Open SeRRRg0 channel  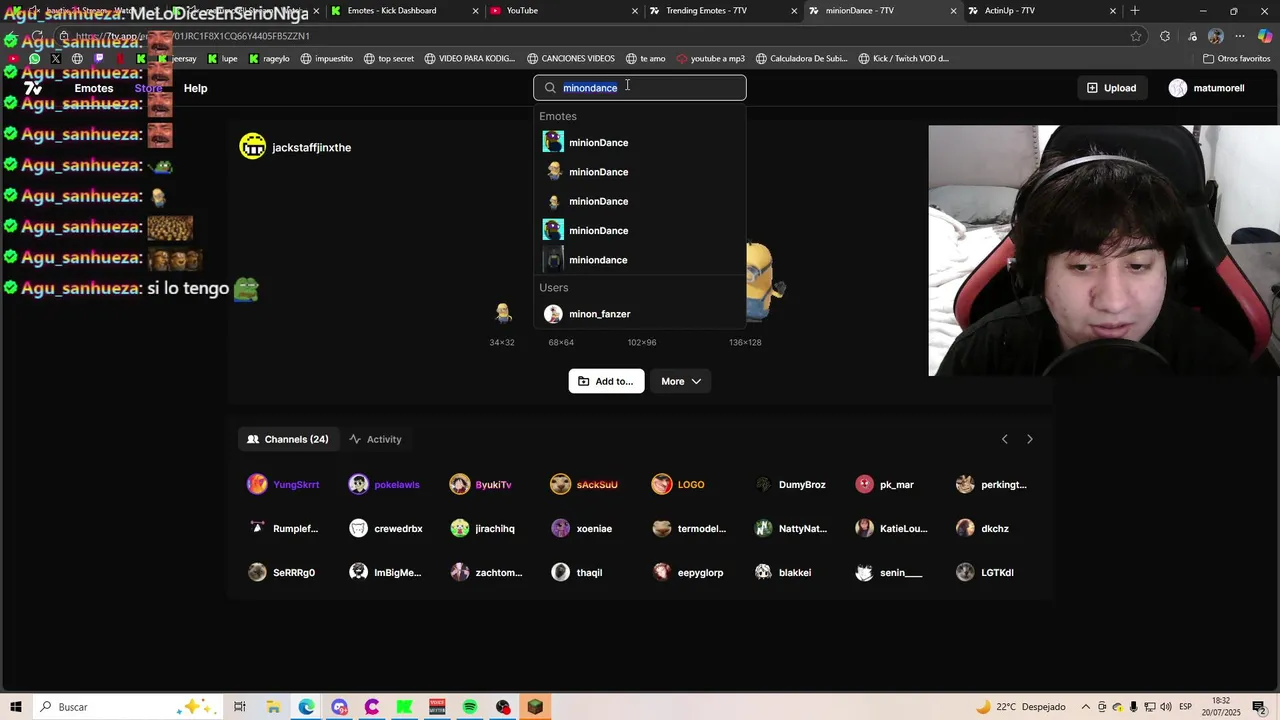pos(281,573)
